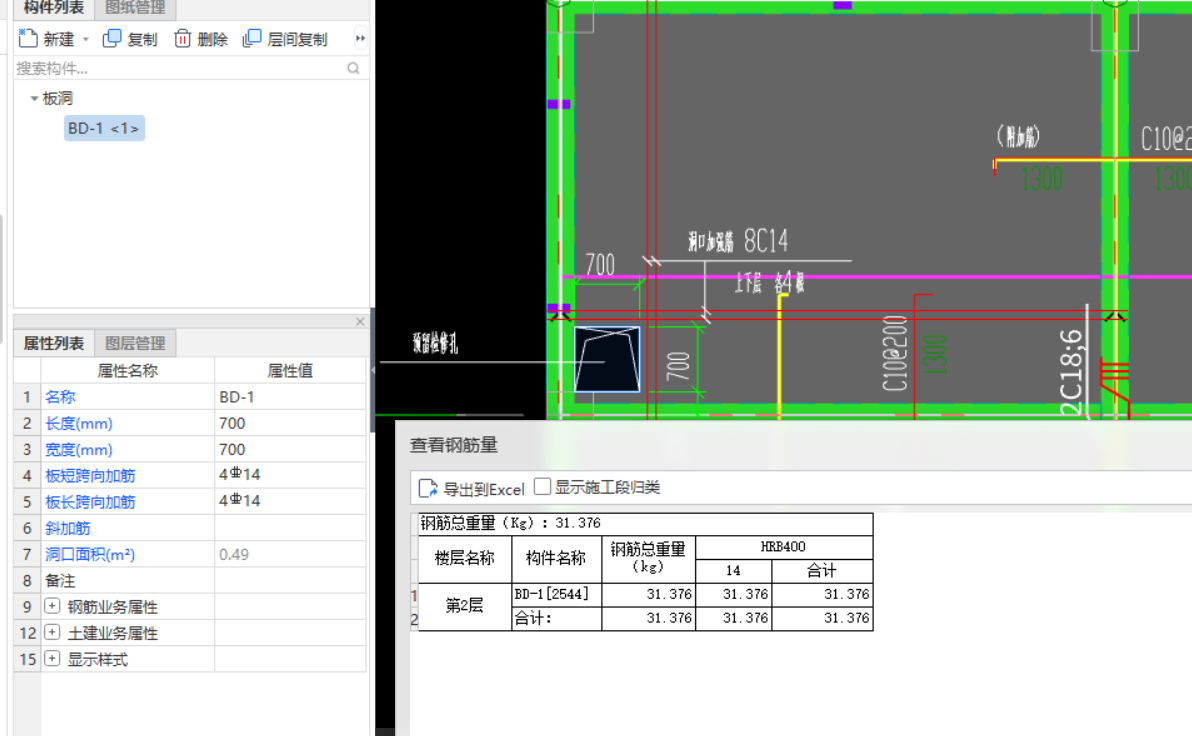This screenshot has width=1192, height=736.
Task: Click the 新建 new component icon
Action: 28,38
